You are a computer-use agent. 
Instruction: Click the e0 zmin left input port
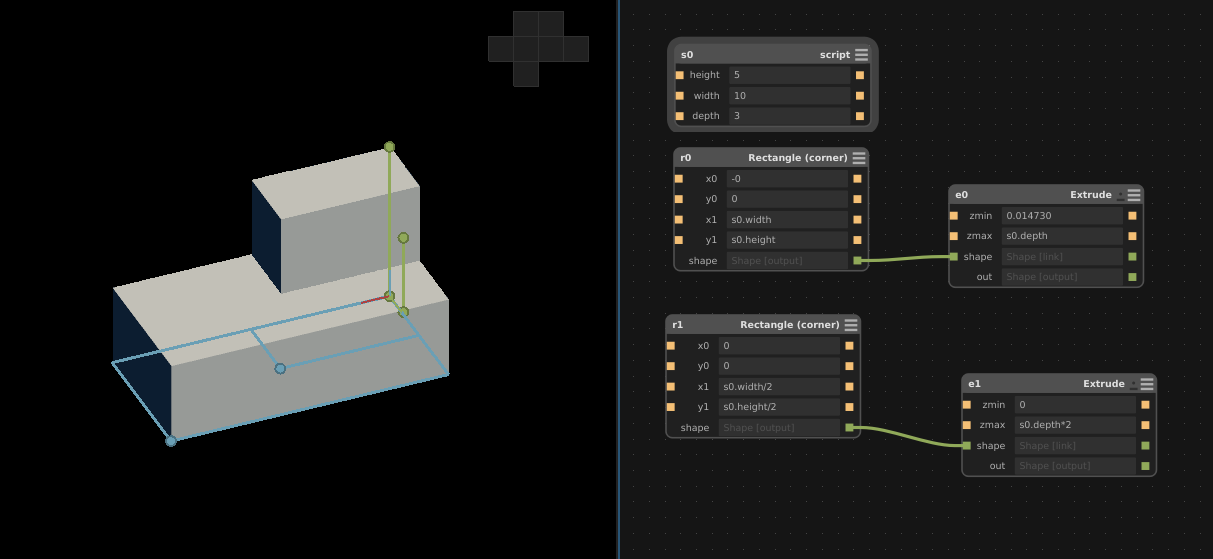click(x=953, y=216)
